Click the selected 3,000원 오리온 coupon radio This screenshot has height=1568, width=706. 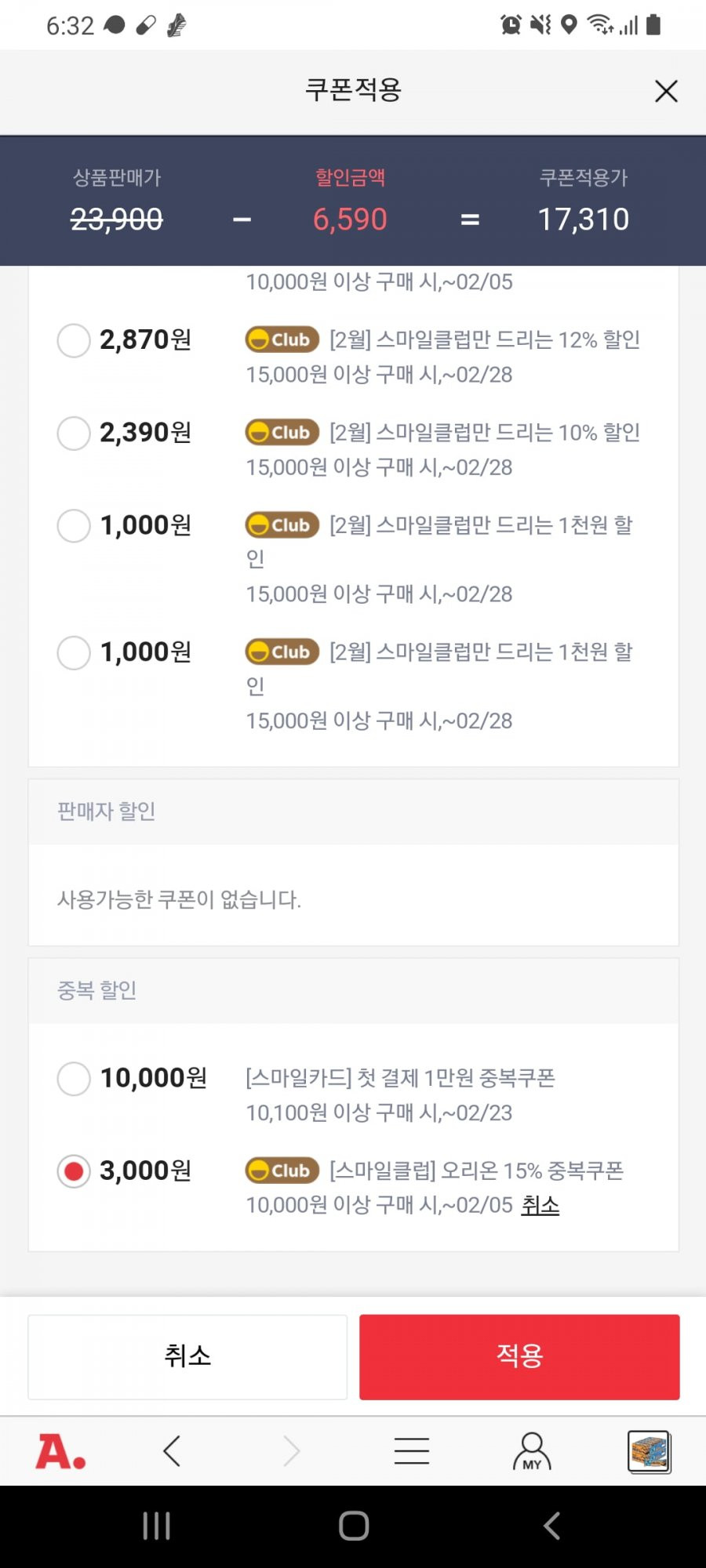[x=74, y=1171]
